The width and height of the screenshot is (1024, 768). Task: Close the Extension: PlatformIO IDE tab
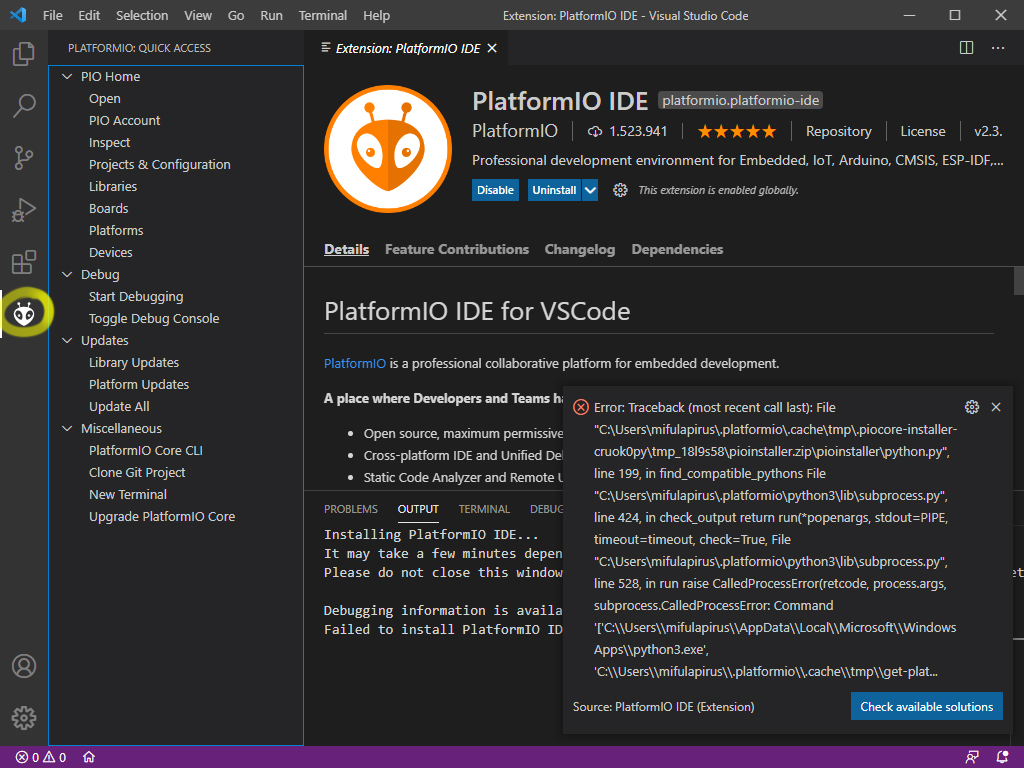(x=492, y=48)
